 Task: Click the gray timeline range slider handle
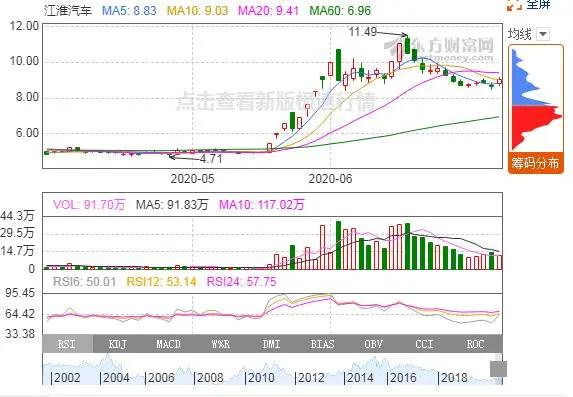[x=498, y=368]
